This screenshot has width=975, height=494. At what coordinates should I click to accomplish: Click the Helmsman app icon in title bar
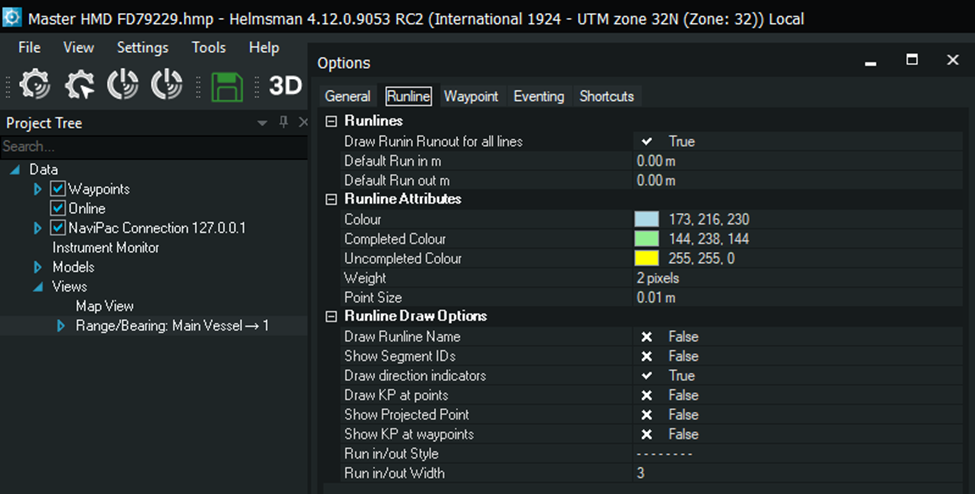[x=12, y=17]
